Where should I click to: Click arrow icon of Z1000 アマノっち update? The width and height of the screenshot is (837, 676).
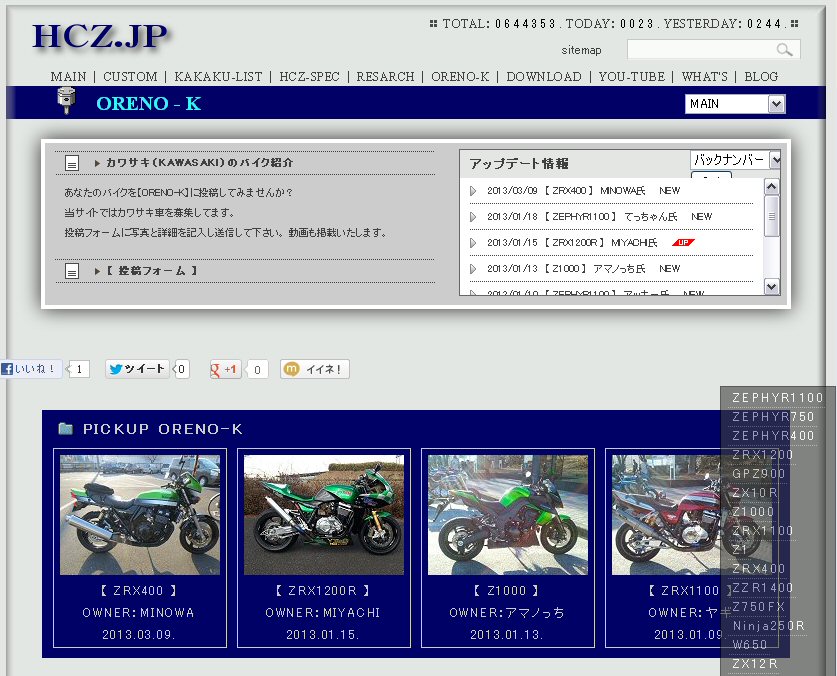point(473,269)
